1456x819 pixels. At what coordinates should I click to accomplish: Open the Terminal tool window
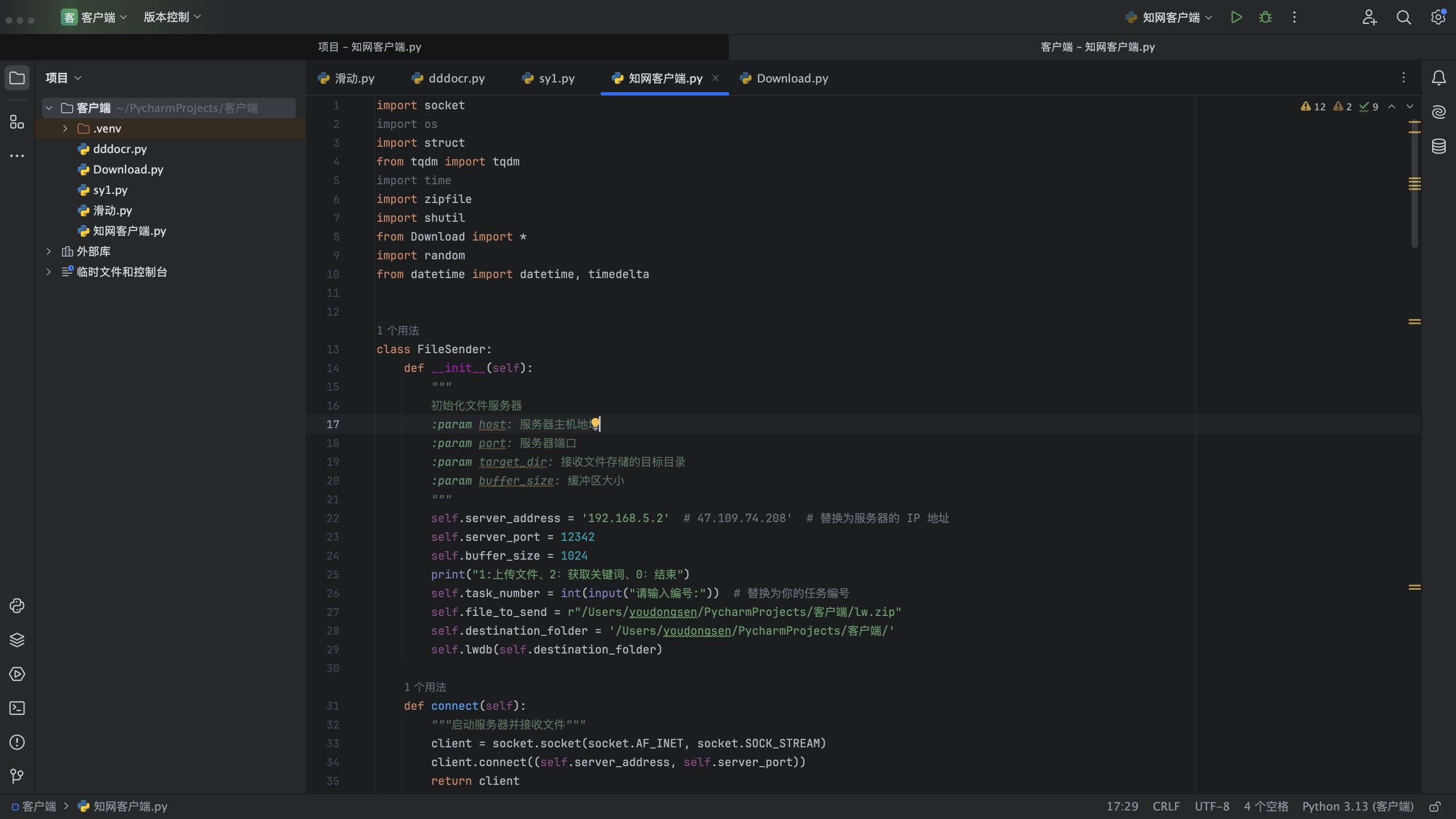17,708
